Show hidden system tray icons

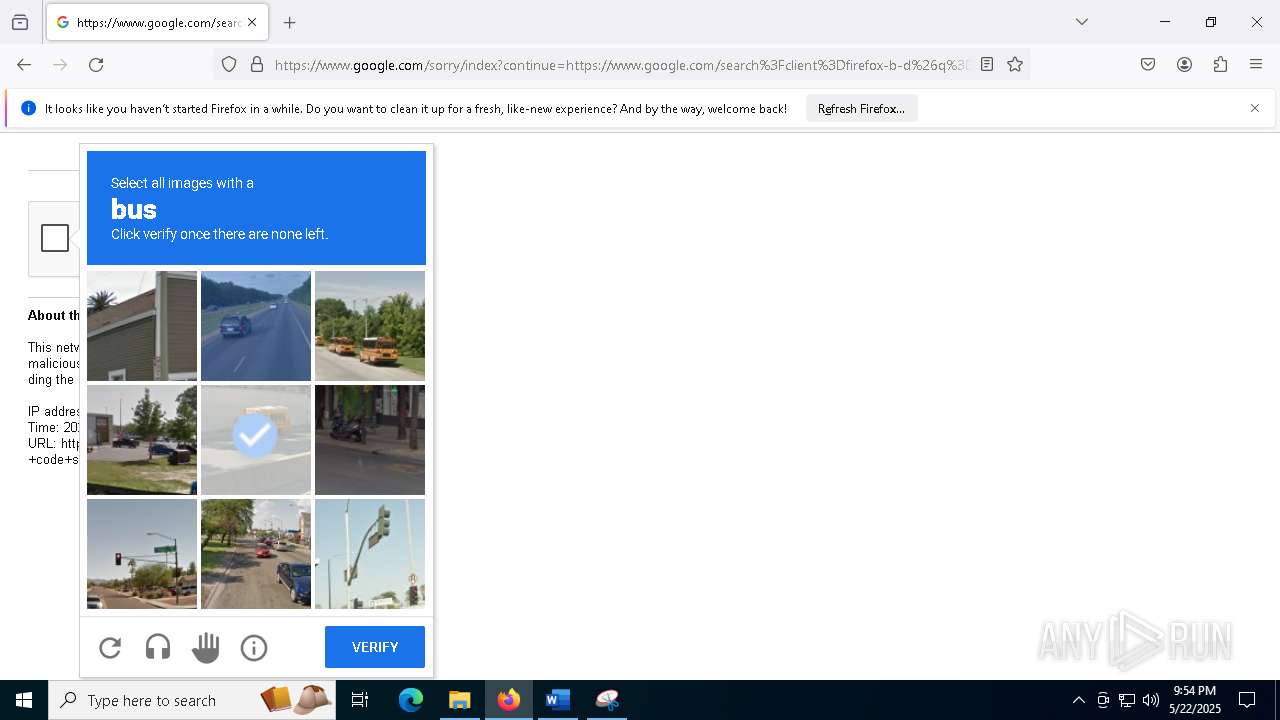tap(1078, 700)
